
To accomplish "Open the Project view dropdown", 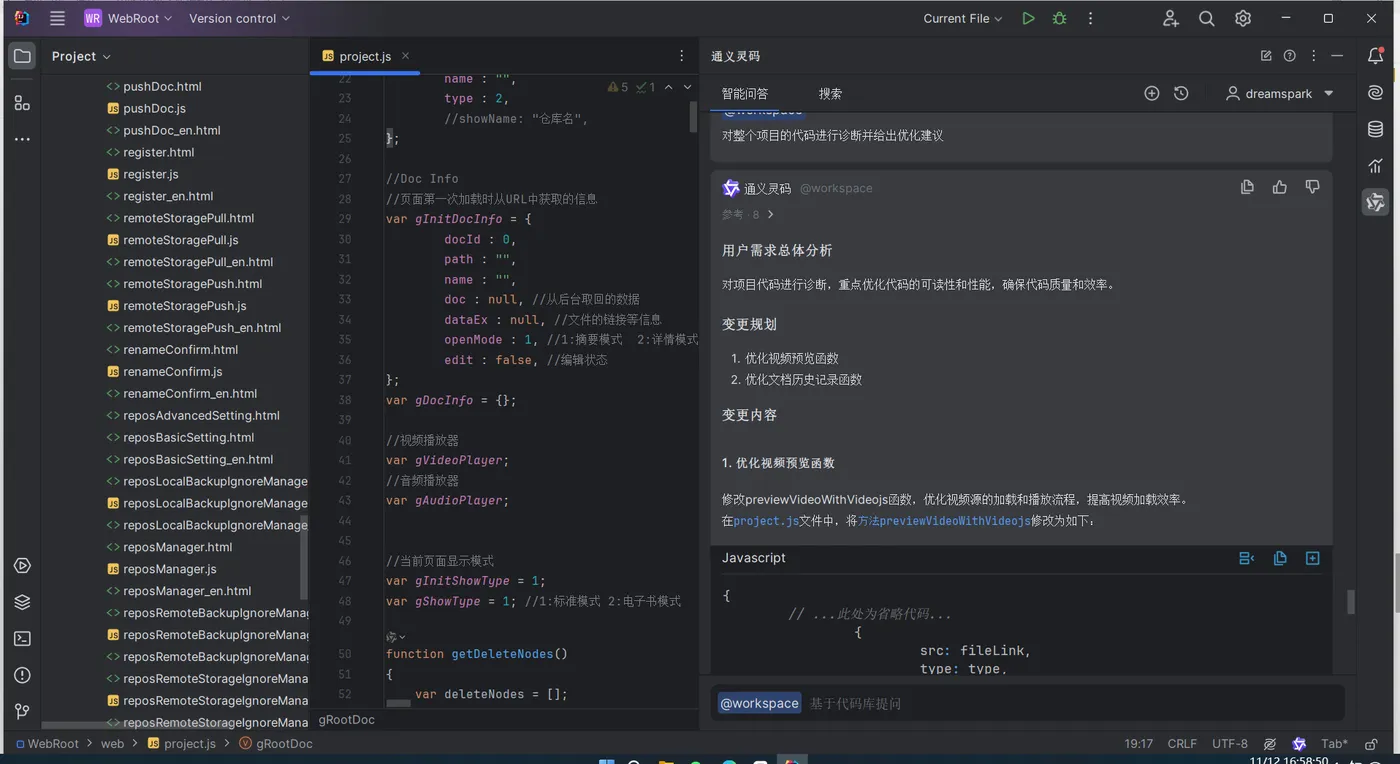I will coord(81,56).
